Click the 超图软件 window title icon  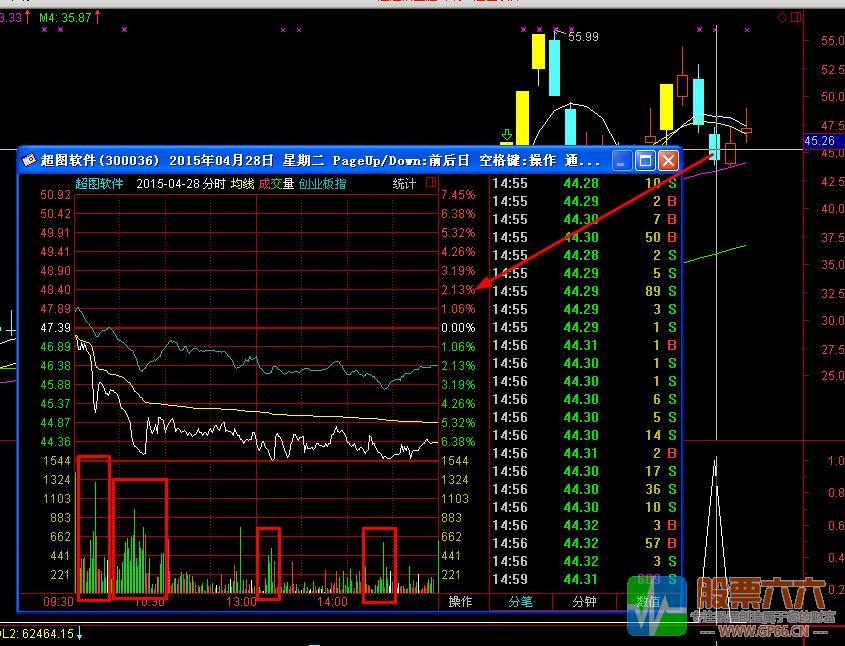29,159
